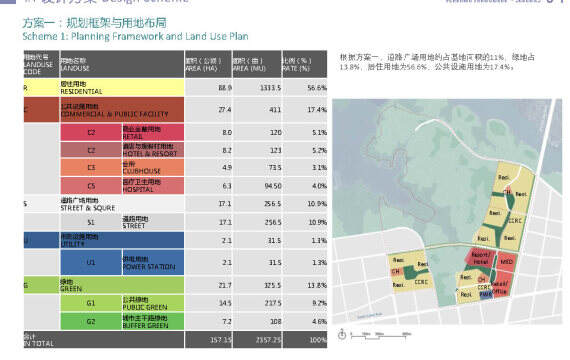Image resolution: width=570 pixels, height=360 pixels.
Task: Select the rate '5.2%' in the hotel row
Action: coord(319,150)
